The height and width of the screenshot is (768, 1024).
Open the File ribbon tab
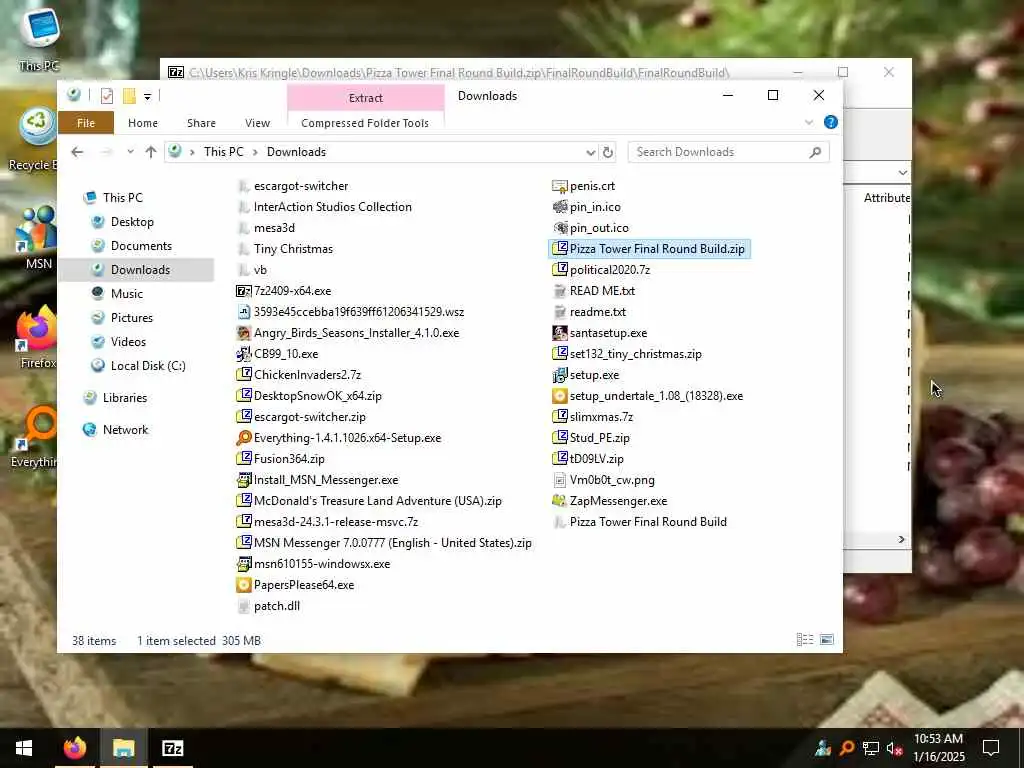(x=86, y=123)
